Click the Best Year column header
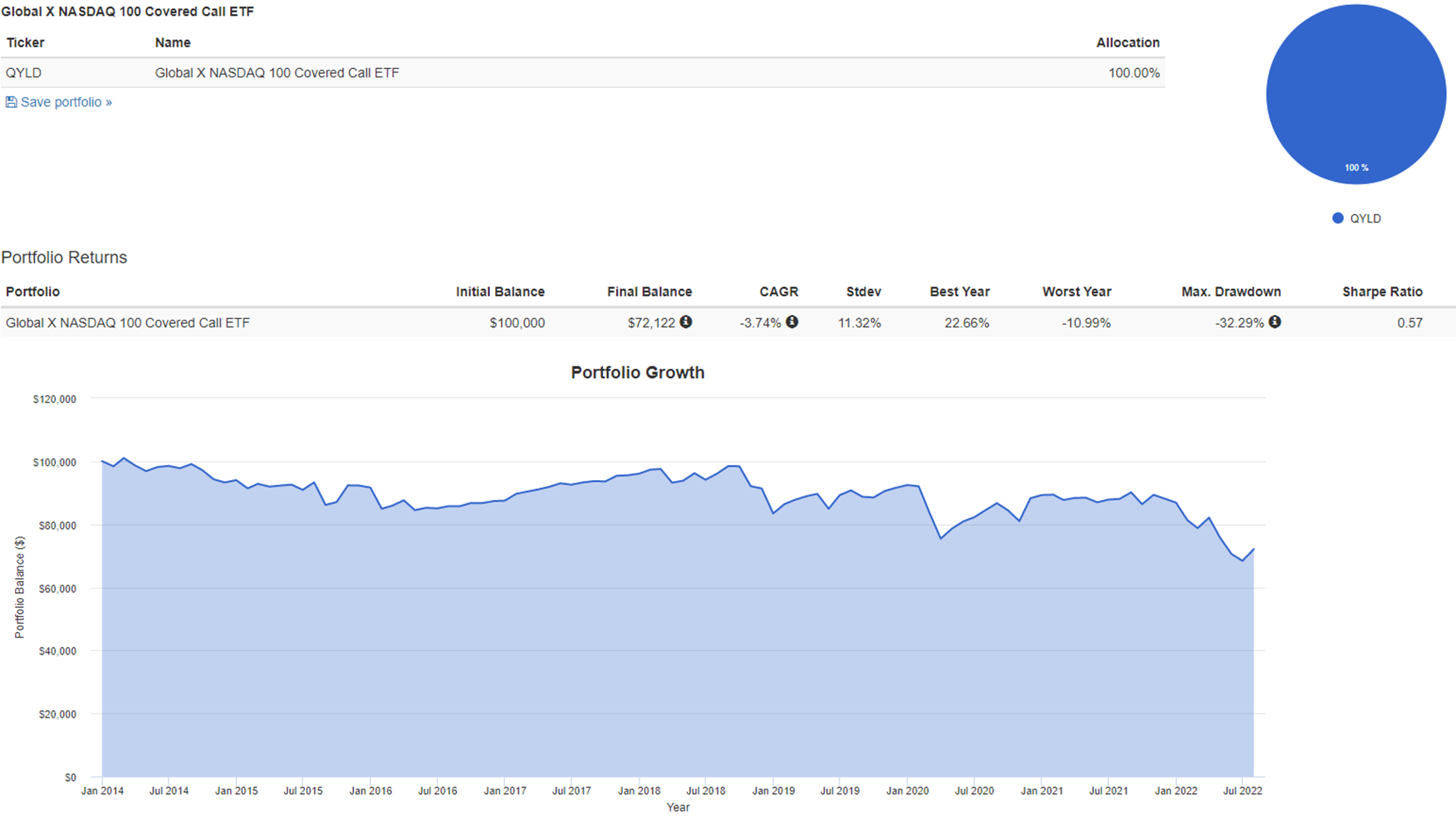 tap(959, 291)
